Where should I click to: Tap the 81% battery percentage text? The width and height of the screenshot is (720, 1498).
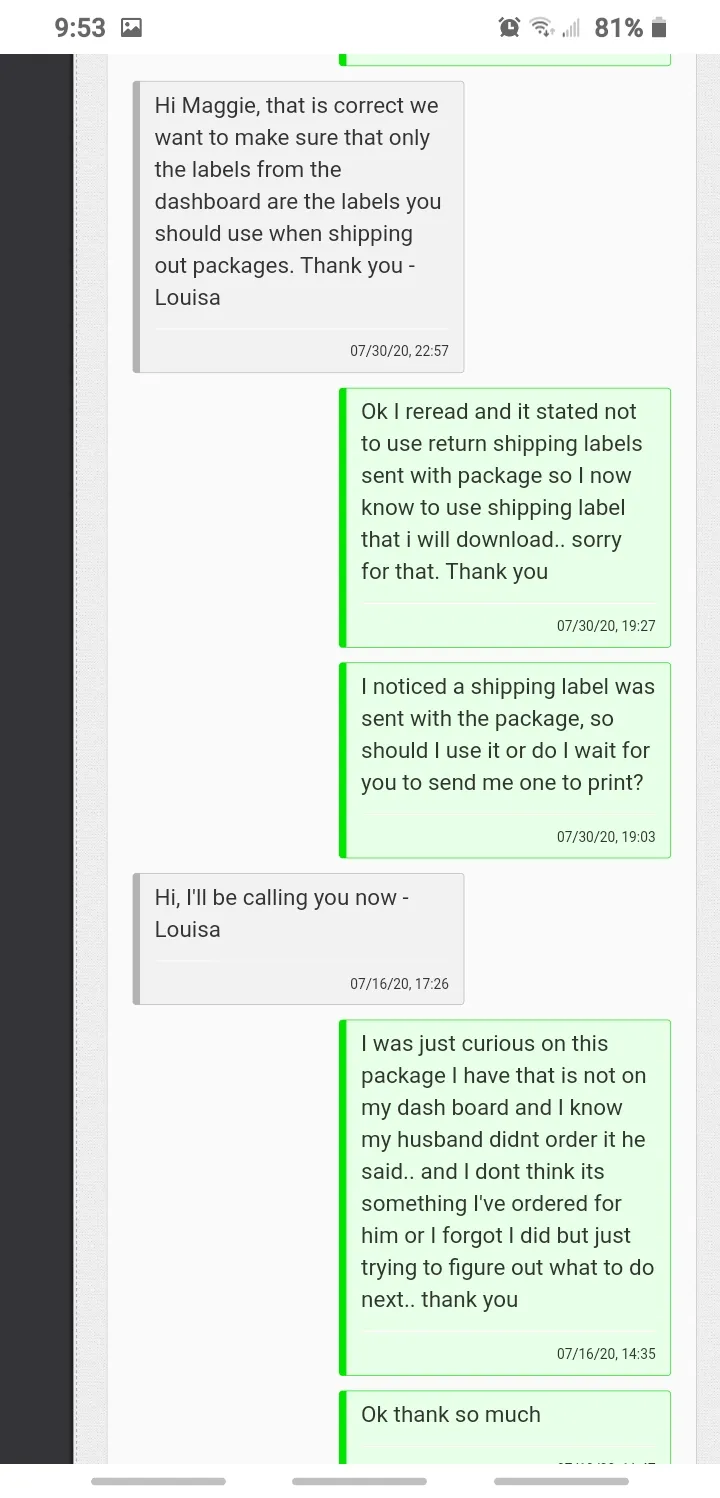619,28
